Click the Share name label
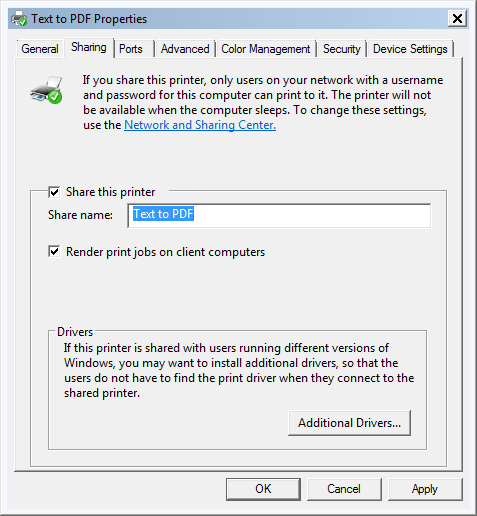 click(80, 215)
